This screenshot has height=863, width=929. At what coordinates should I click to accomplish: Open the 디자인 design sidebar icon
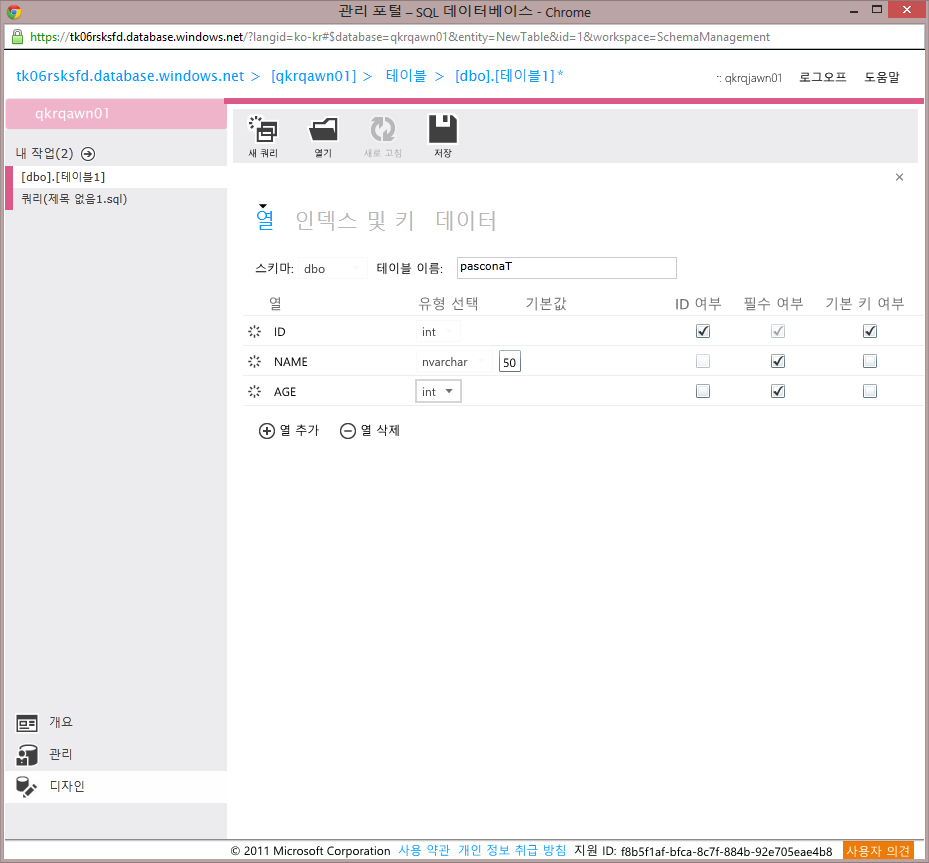click(x=27, y=787)
